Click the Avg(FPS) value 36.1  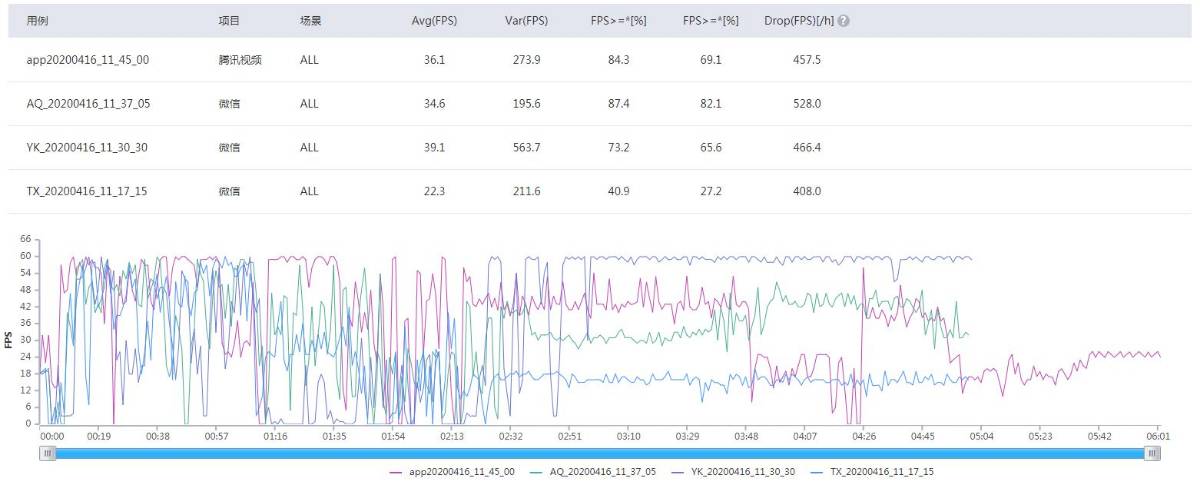[435, 60]
